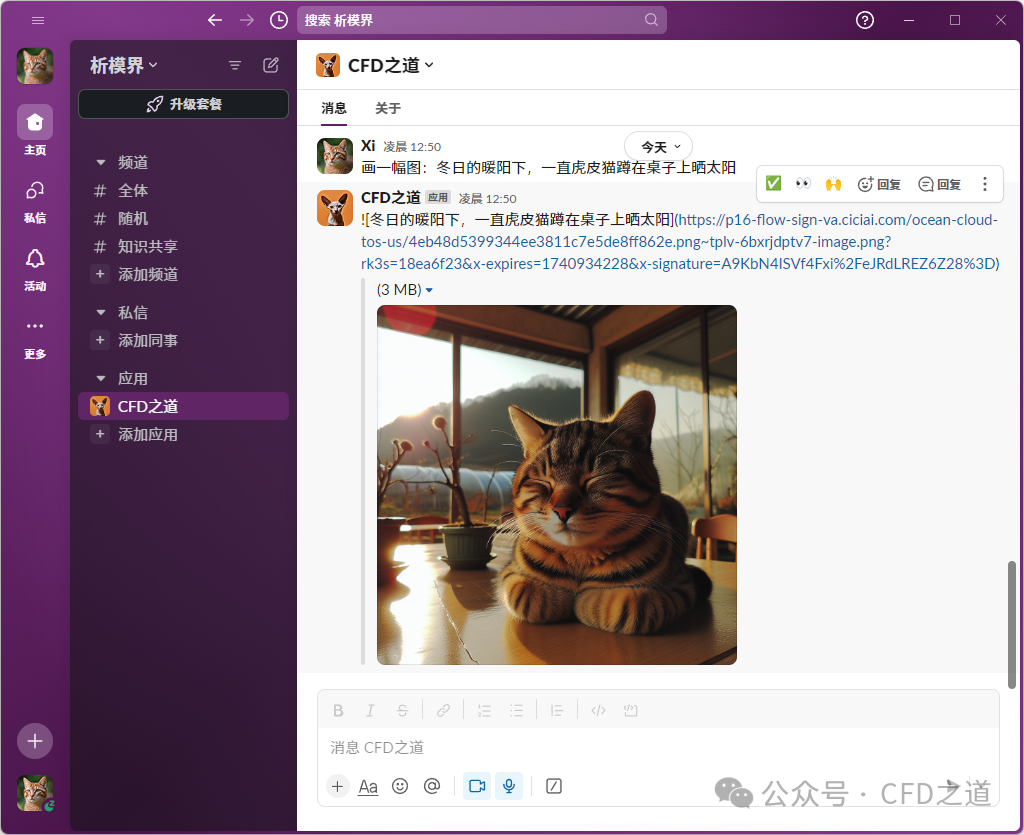Viewport: 1024px width, 835px height.
Task: Focus the 搜索 析模界 search field
Action: coord(482,20)
